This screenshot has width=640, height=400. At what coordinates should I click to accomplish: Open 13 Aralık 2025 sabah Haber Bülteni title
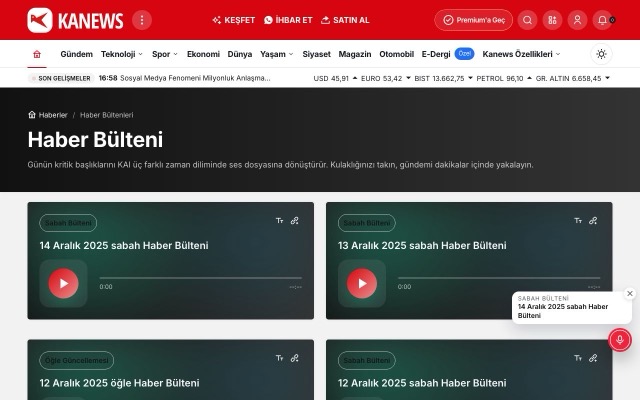[x=422, y=245]
